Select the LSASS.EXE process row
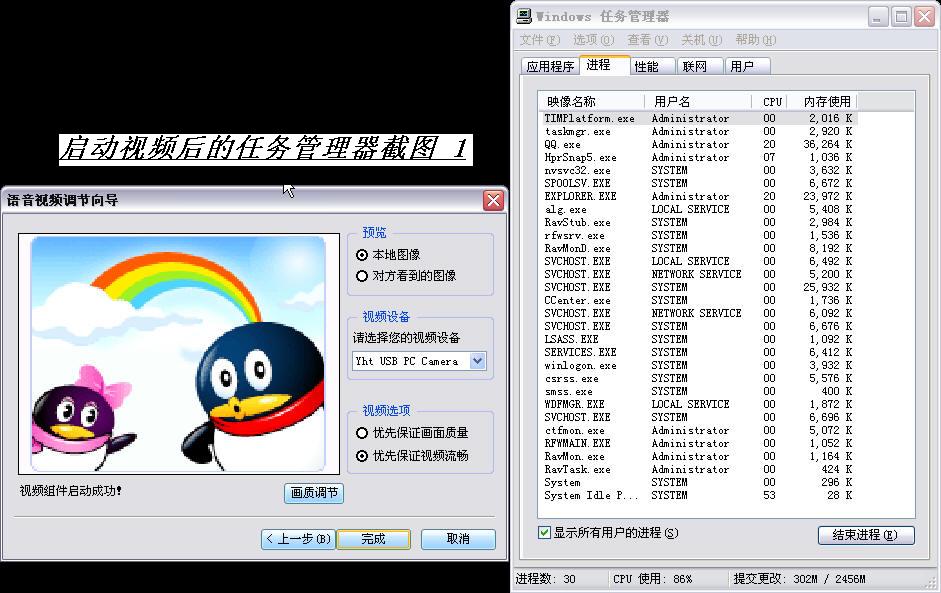 click(699, 340)
